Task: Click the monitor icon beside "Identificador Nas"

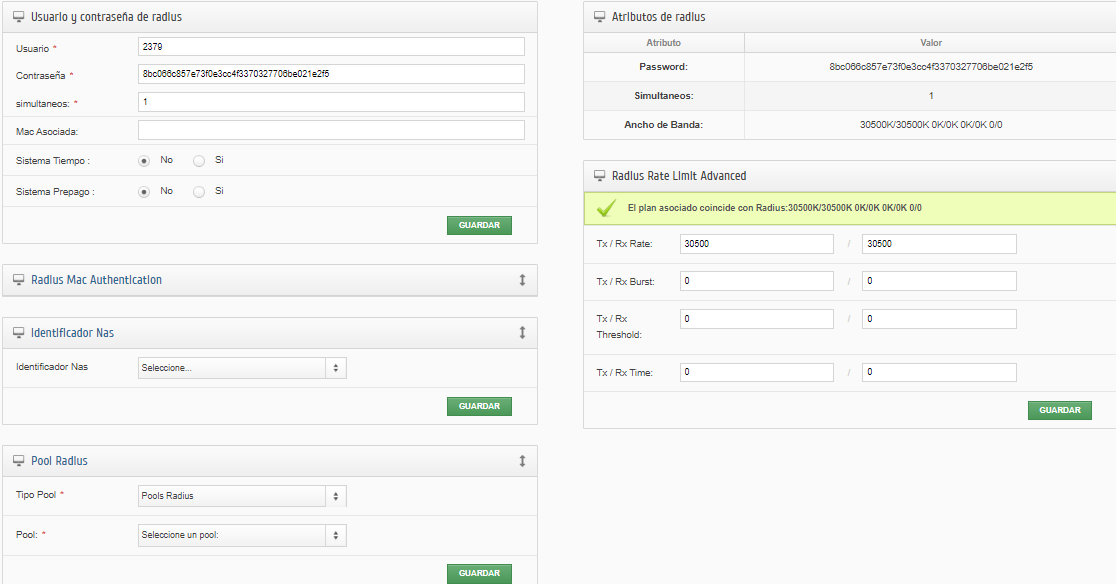Action: click(x=18, y=332)
